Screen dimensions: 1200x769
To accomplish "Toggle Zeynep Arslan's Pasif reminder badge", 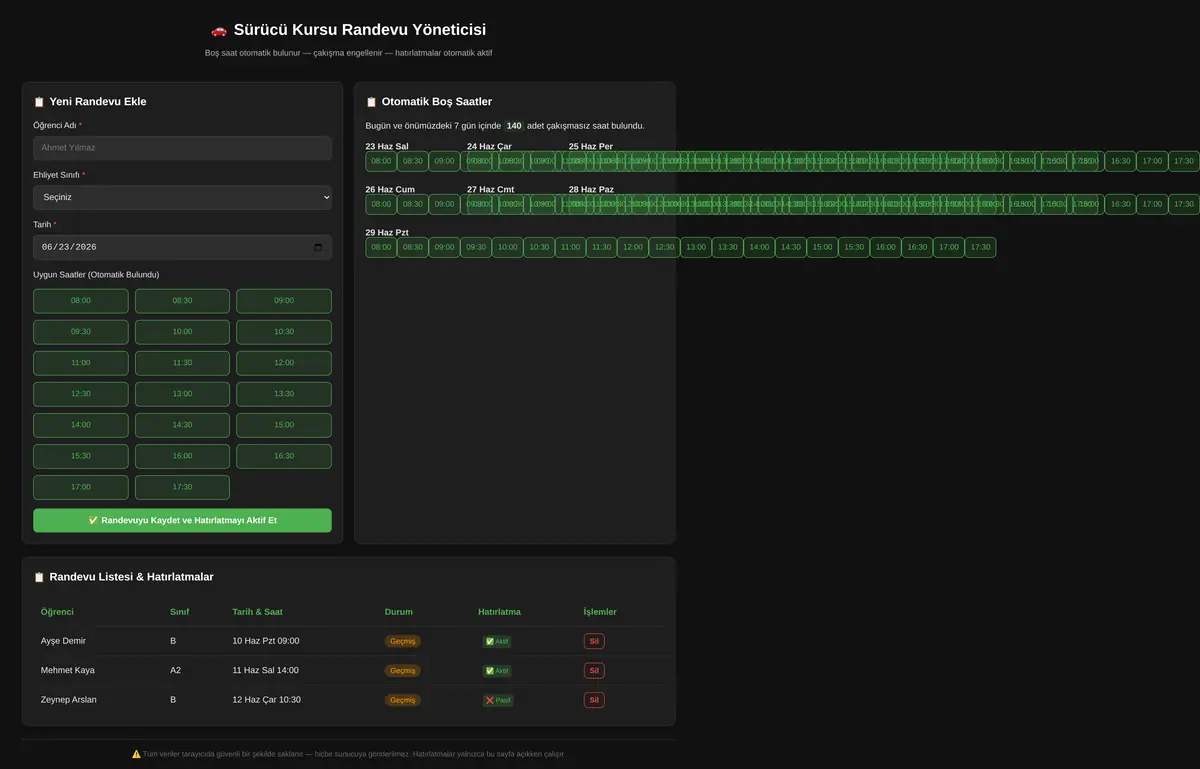I will tap(498, 701).
